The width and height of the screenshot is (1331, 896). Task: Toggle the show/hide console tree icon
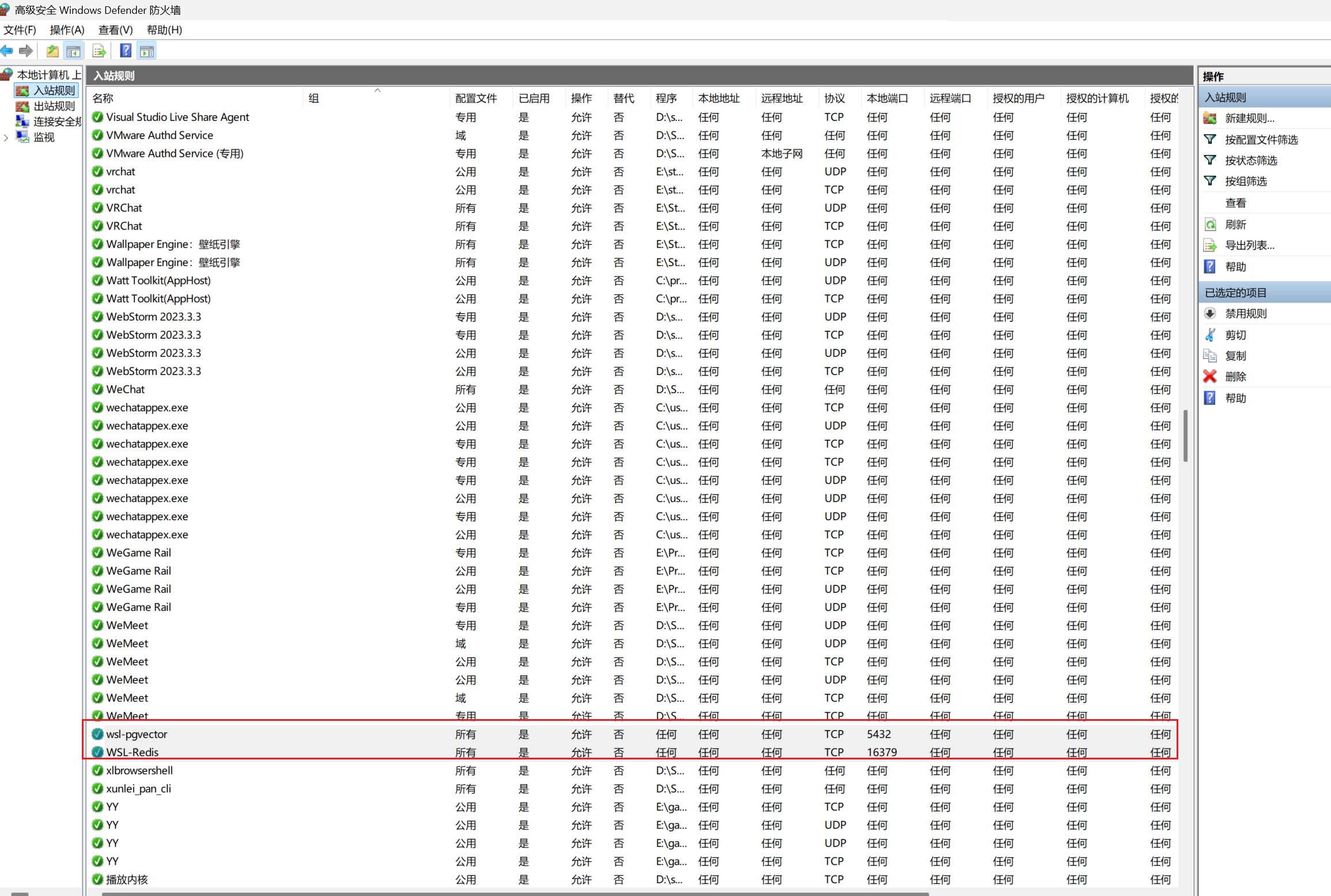[74, 51]
